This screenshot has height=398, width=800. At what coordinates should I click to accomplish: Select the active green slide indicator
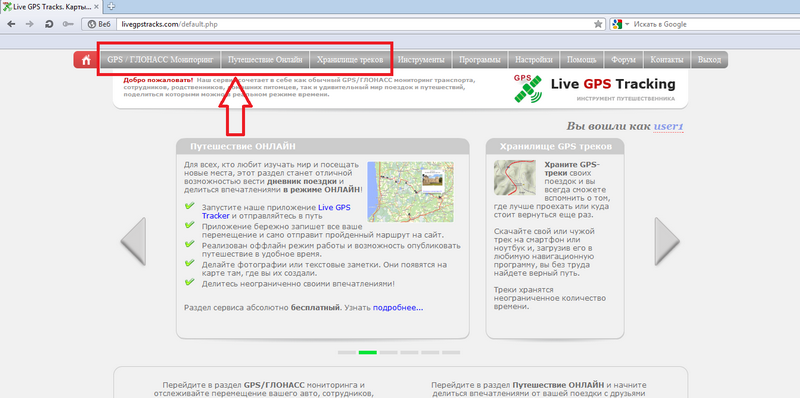(367, 352)
